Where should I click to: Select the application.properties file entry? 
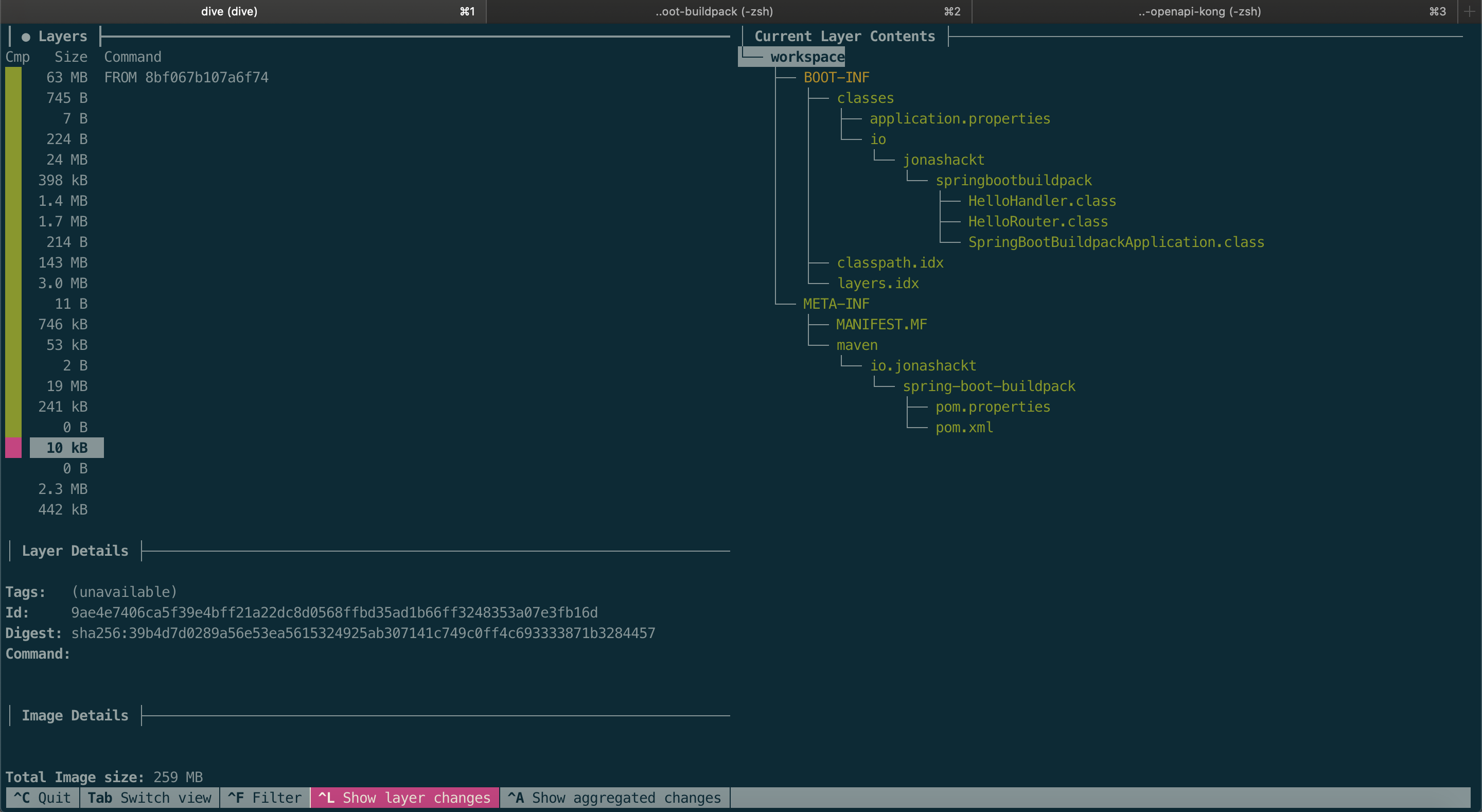(x=959, y=119)
